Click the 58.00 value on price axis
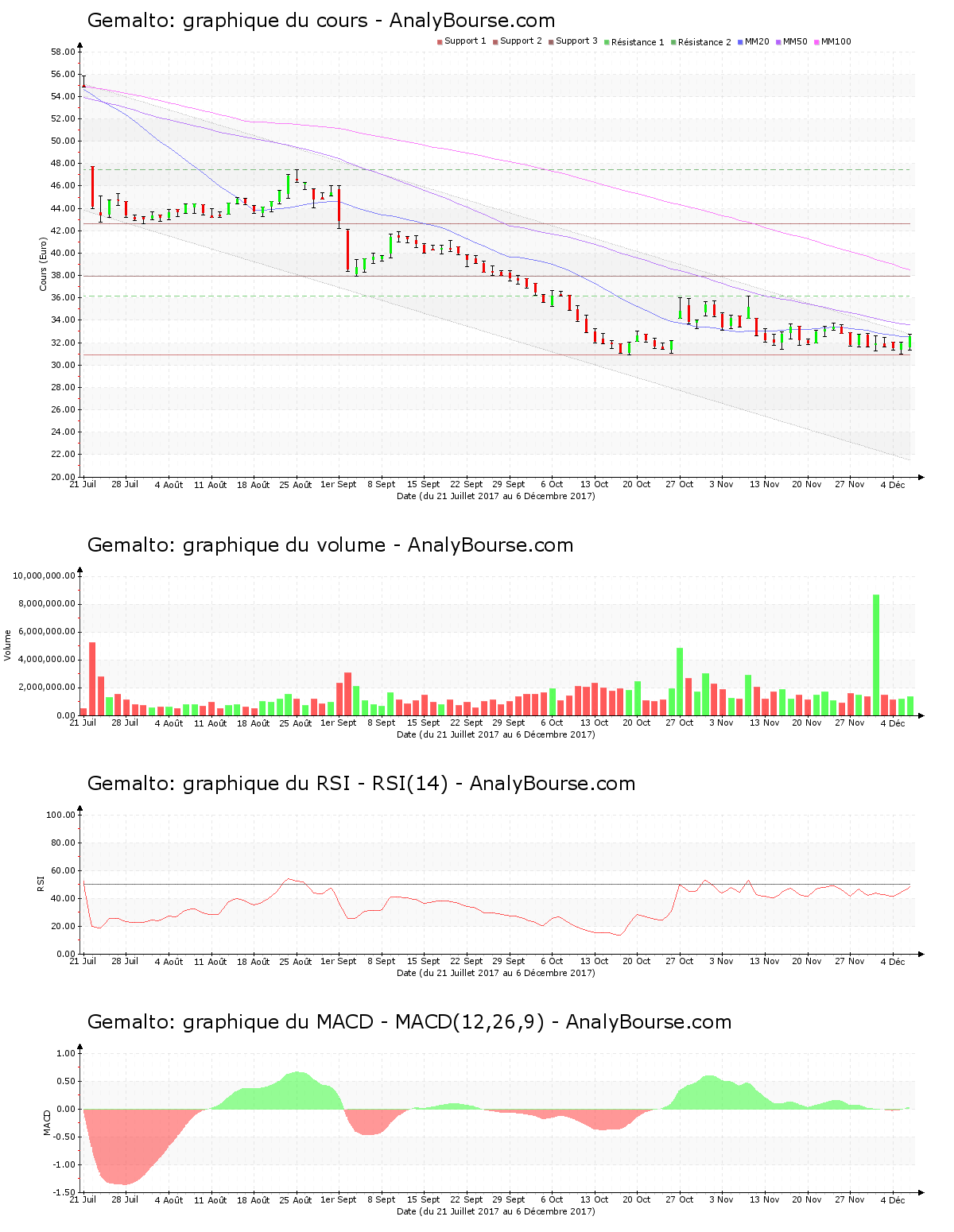954x1232 pixels. [x=63, y=52]
